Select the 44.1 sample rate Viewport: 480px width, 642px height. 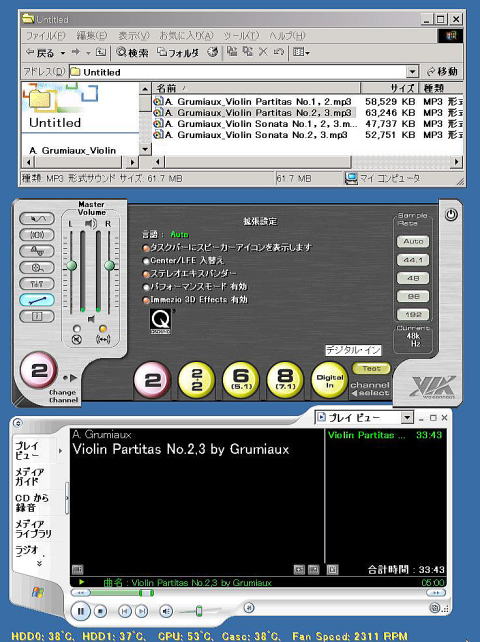pos(413,260)
